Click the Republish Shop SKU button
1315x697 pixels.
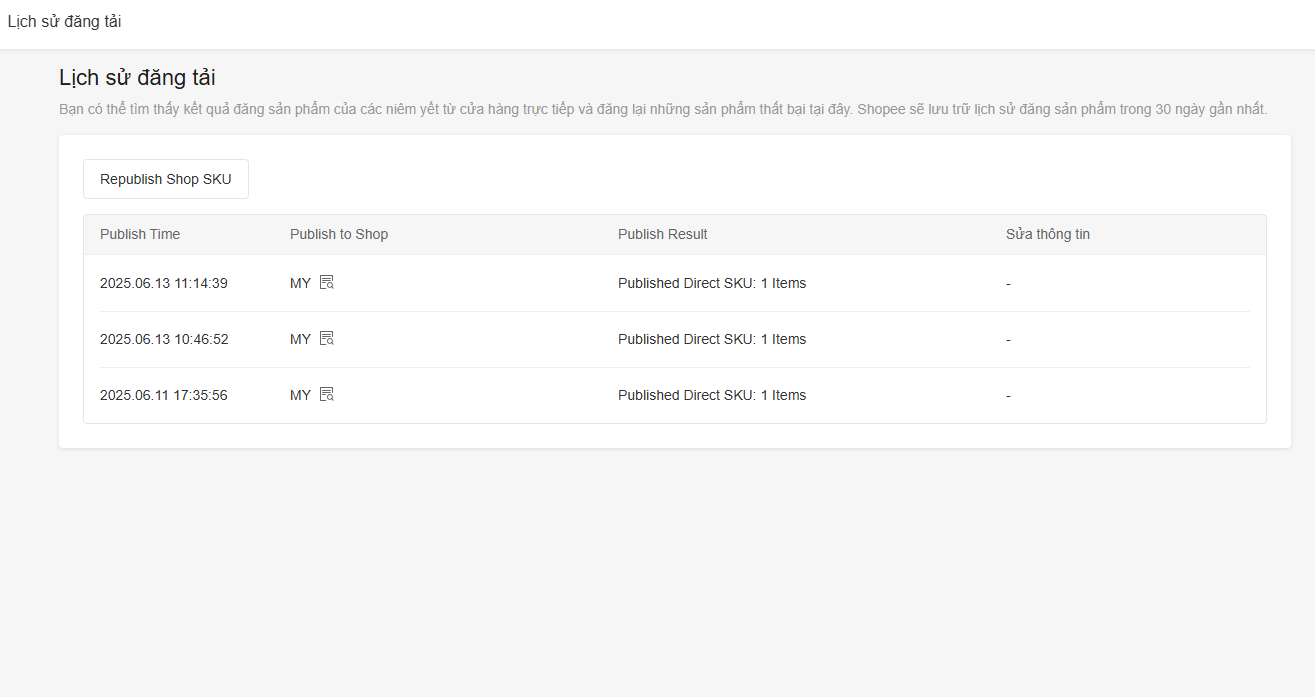pos(166,179)
